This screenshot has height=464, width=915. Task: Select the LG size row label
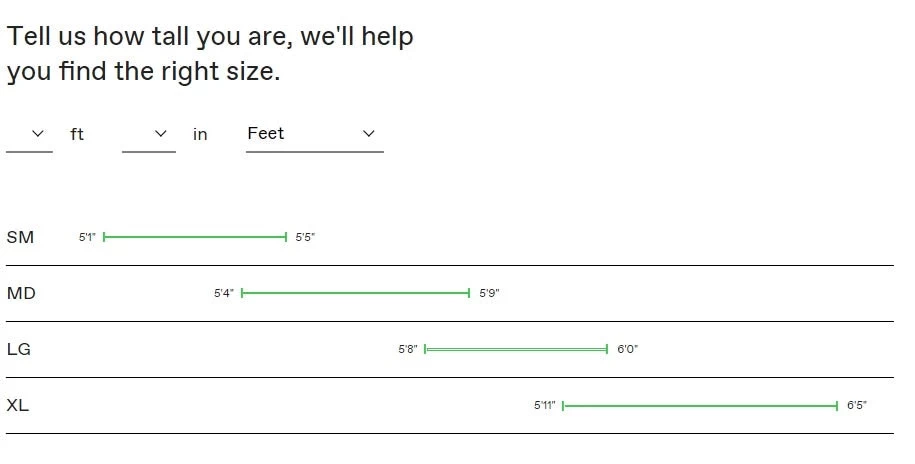(19, 349)
